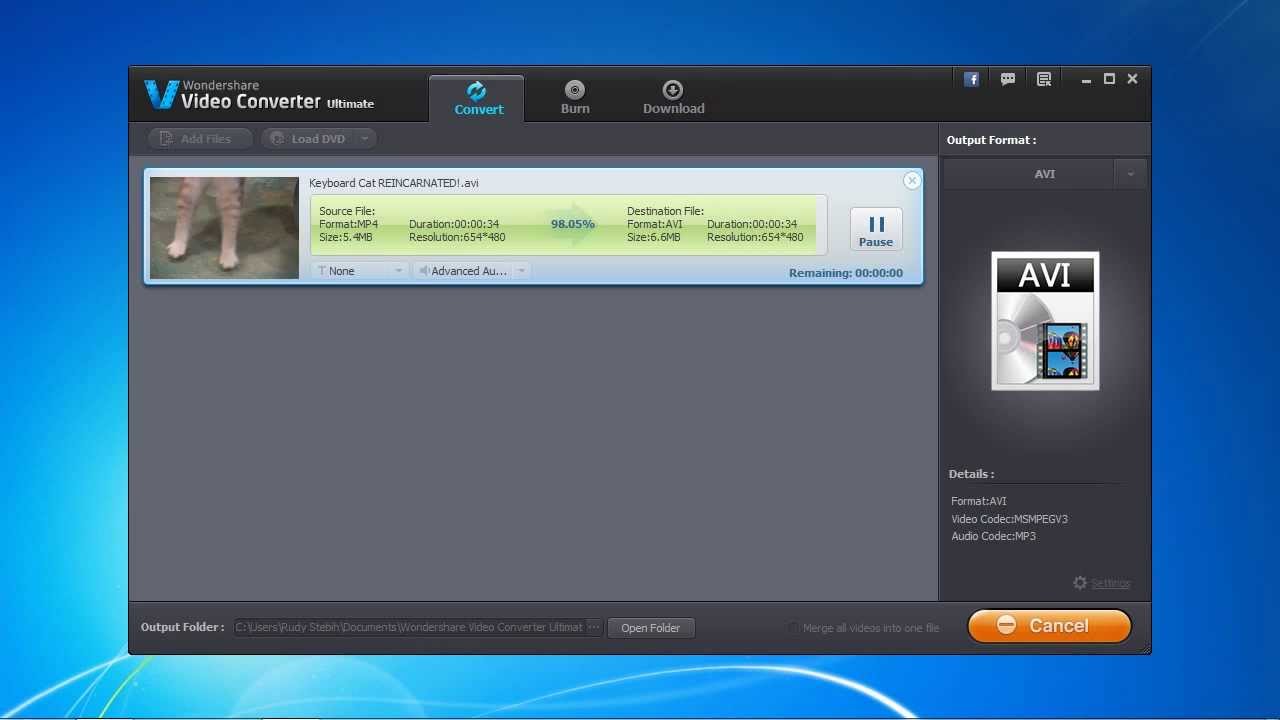
Task: Click the Wondershare Video Converter logo
Action: (x=260, y=95)
